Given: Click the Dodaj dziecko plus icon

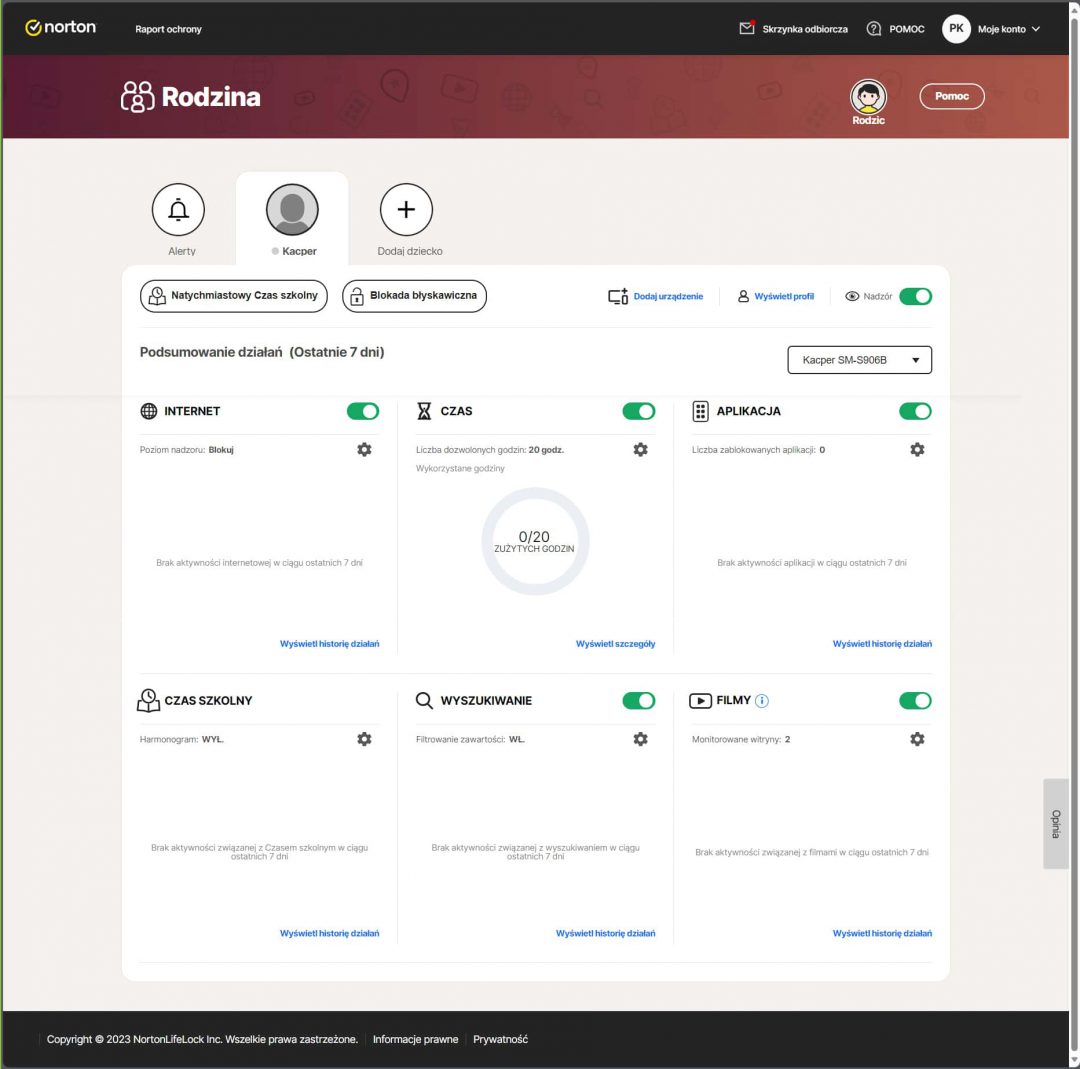Looking at the screenshot, I should (406, 209).
